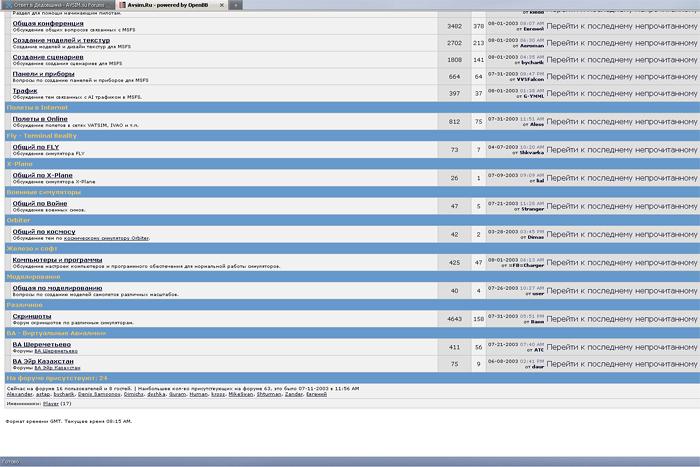Click the Железо и софт category header

tap(32, 249)
